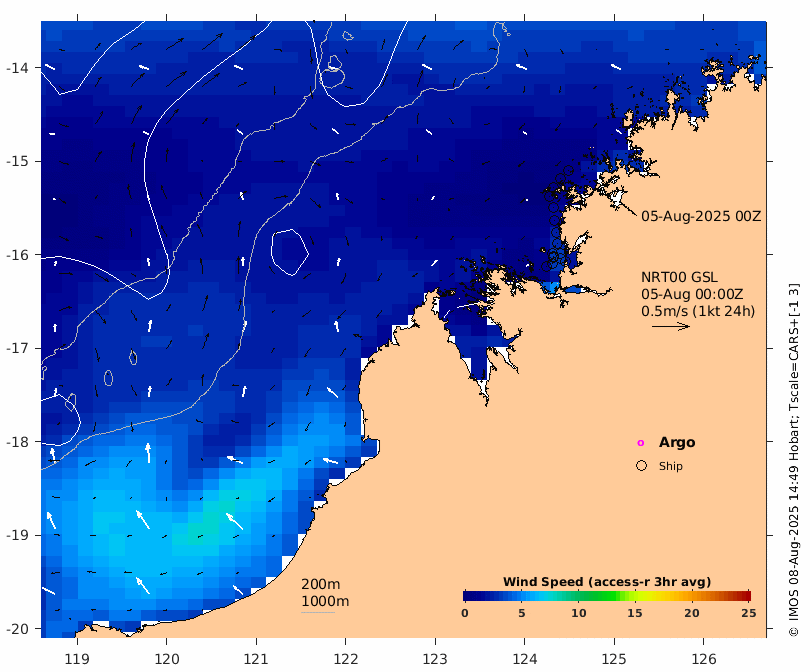Click the gray line sample under '1000m'
The image size is (810, 672).
(x=318, y=613)
